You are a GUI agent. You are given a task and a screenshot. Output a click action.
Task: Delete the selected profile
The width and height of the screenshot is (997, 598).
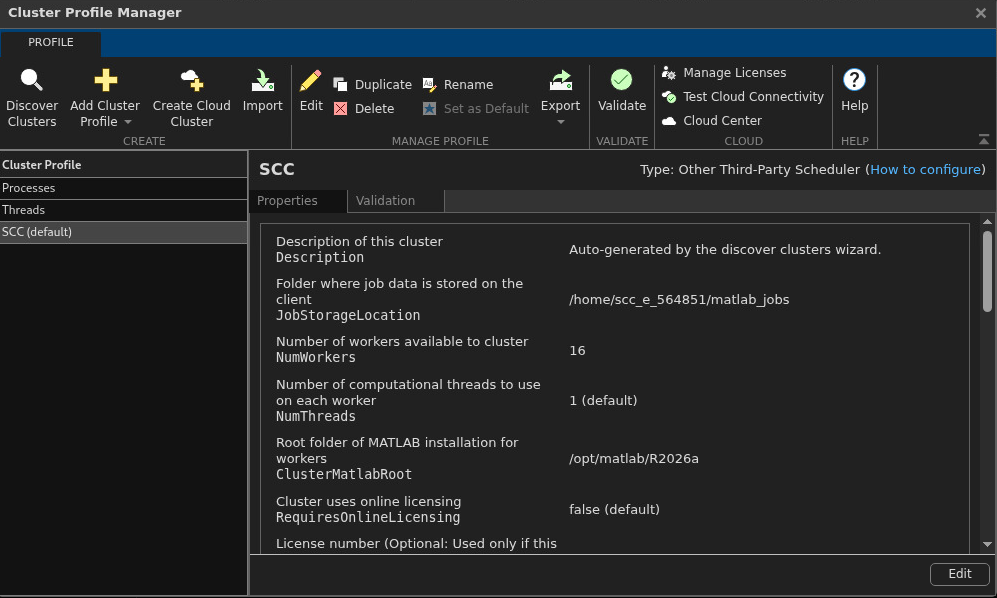364,109
